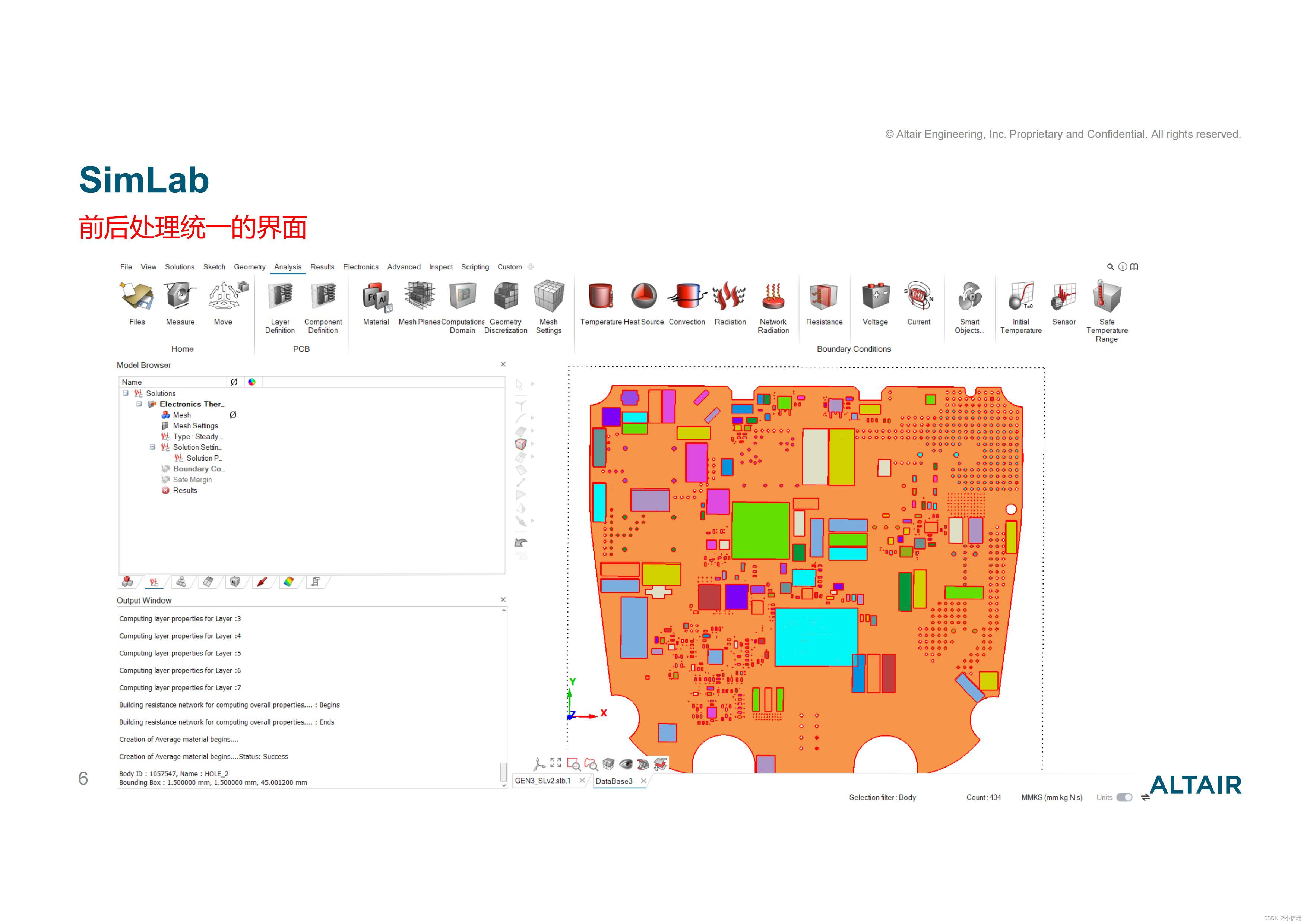The image size is (1307, 924).
Task: Open the Scripting ribbon tab
Action: [x=475, y=266]
